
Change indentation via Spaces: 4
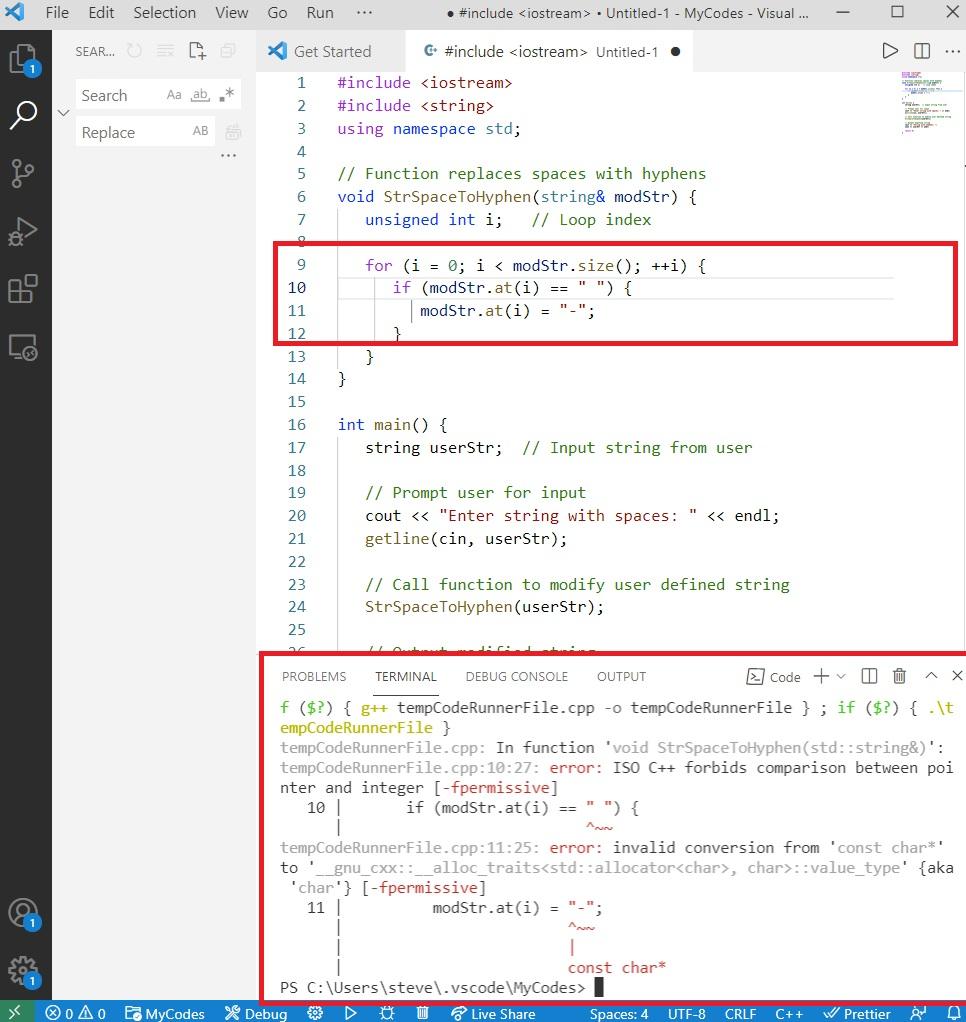coord(619,1014)
